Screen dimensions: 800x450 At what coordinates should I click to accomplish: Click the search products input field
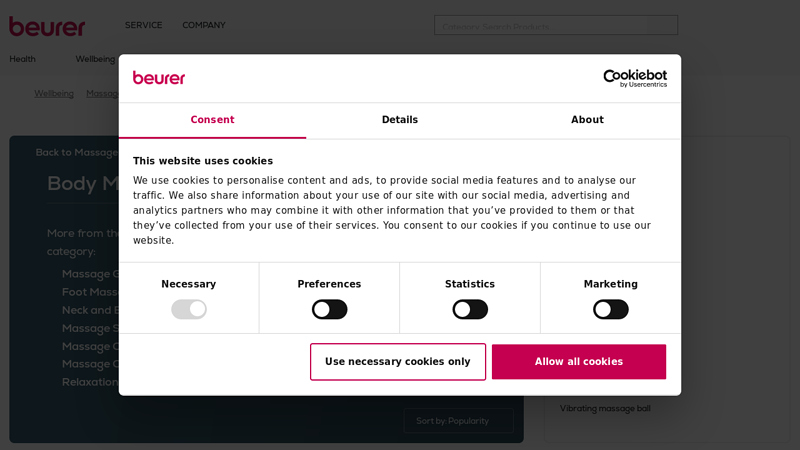pyautogui.click(x=555, y=26)
